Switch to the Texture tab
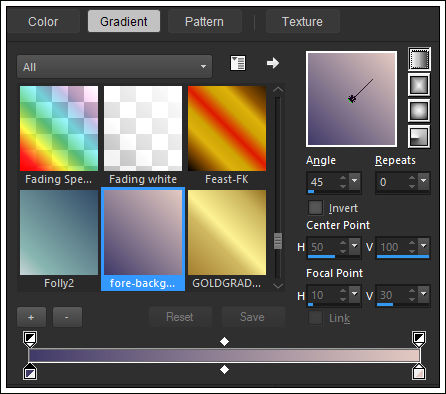The height and width of the screenshot is (394, 446). coord(302,22)
